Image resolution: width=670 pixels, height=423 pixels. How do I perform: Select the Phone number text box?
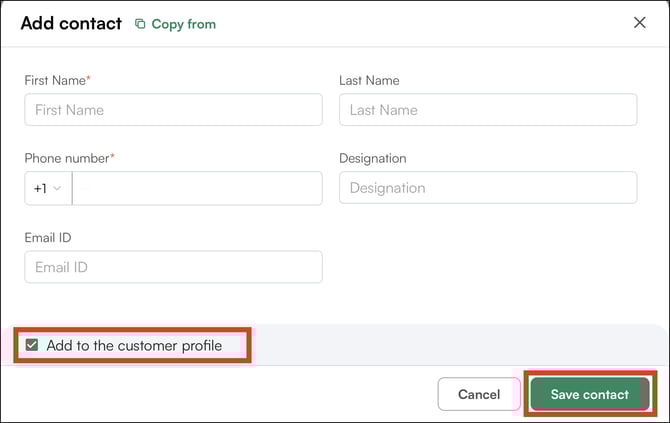[197, 188]
